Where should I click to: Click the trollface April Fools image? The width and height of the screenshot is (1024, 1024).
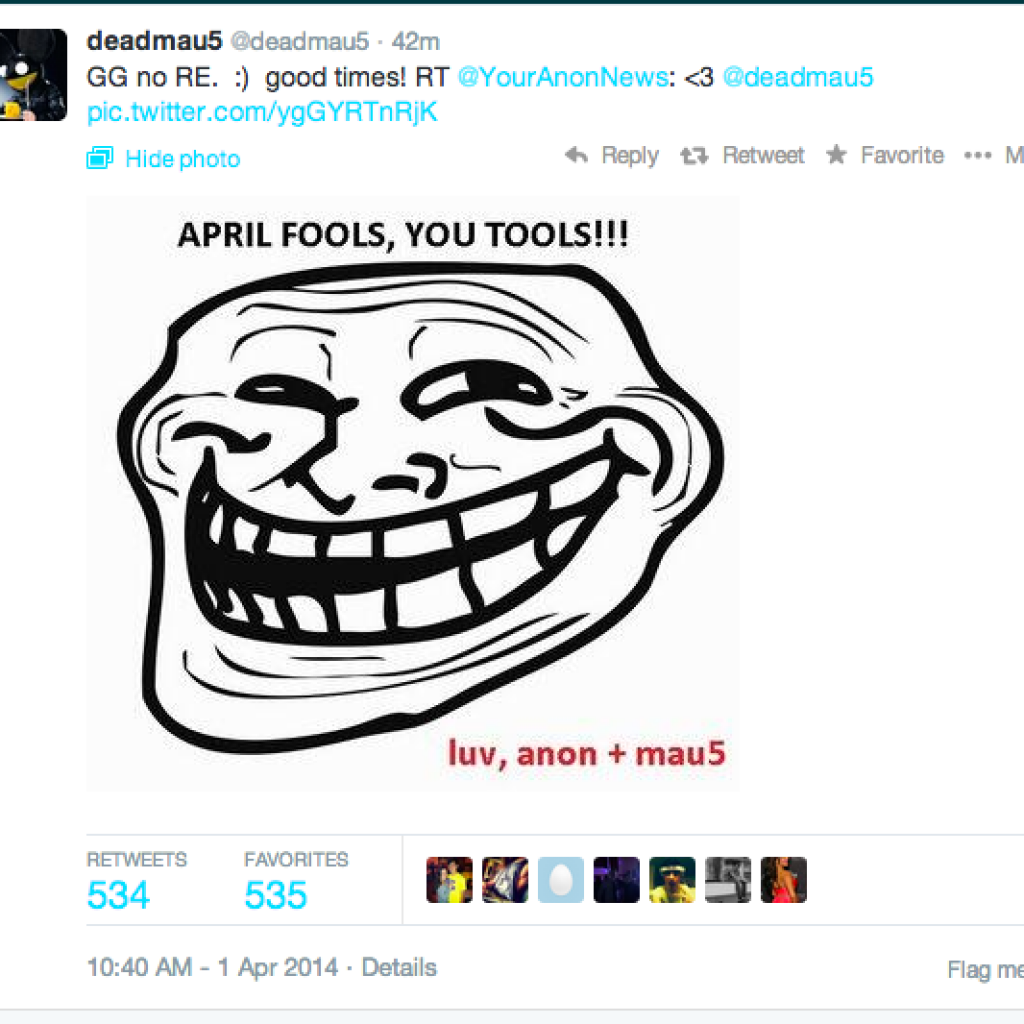pos(413,494)
